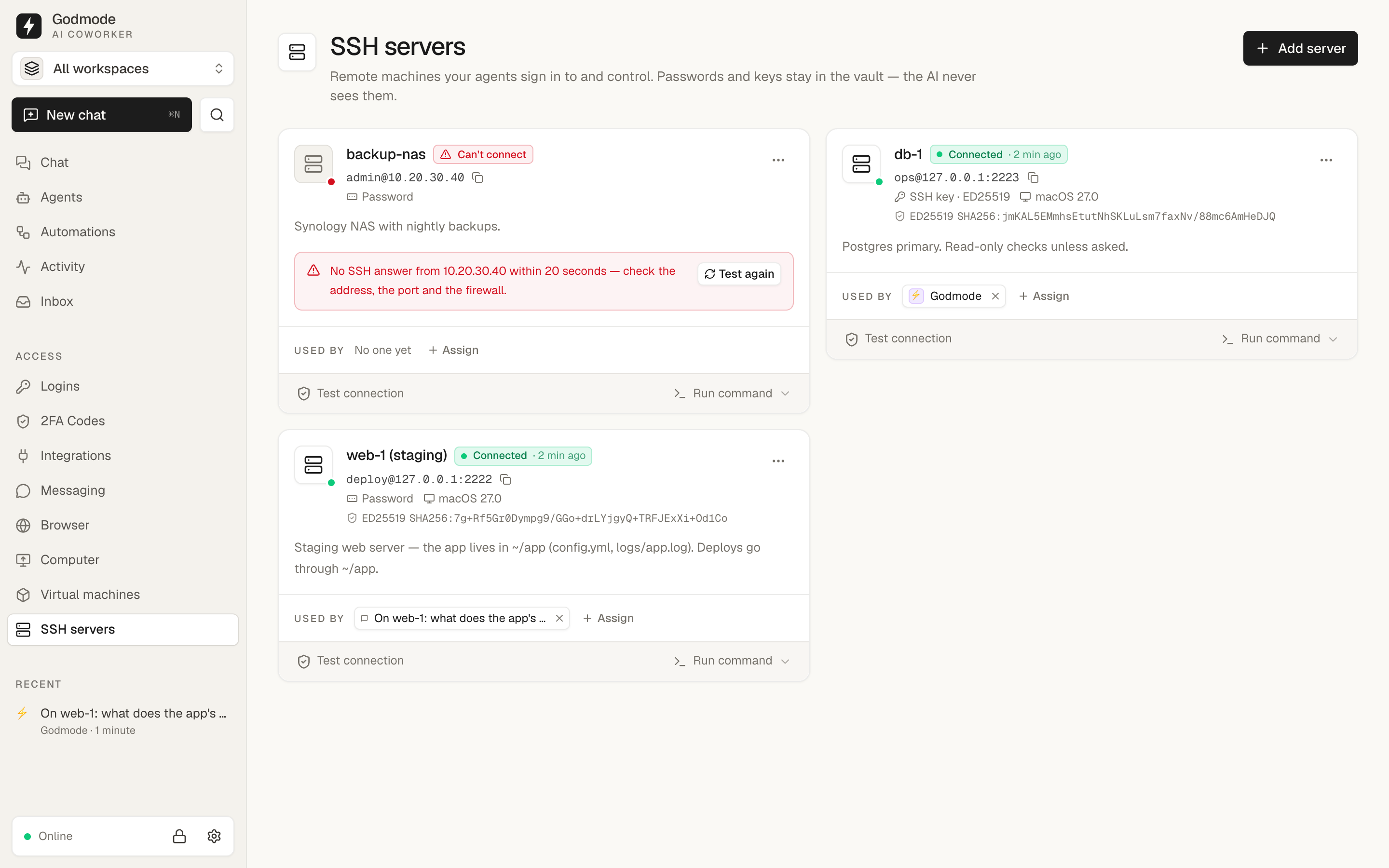Click Assign on the db-1 card
Screen dimensions: 1389x868
(x=1044, y=296)
